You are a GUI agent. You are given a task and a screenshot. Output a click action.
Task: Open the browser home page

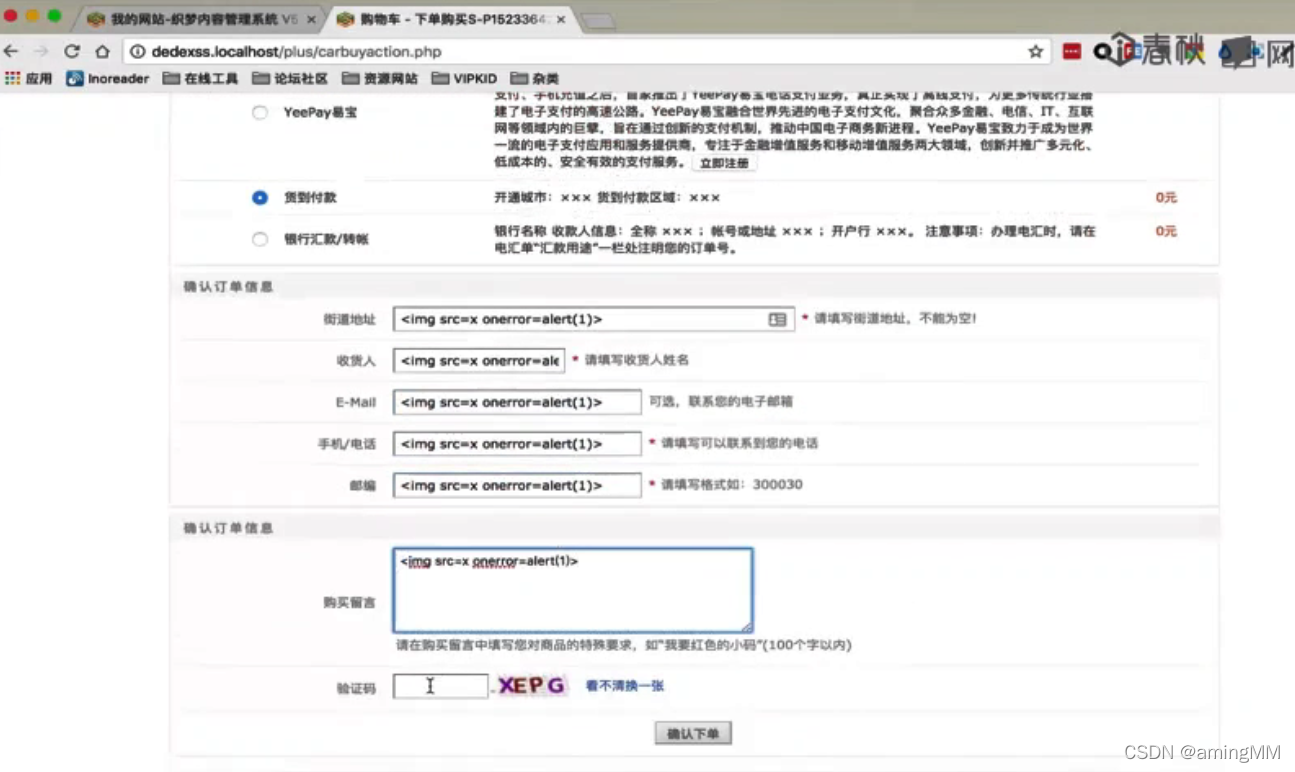[102, 51]
